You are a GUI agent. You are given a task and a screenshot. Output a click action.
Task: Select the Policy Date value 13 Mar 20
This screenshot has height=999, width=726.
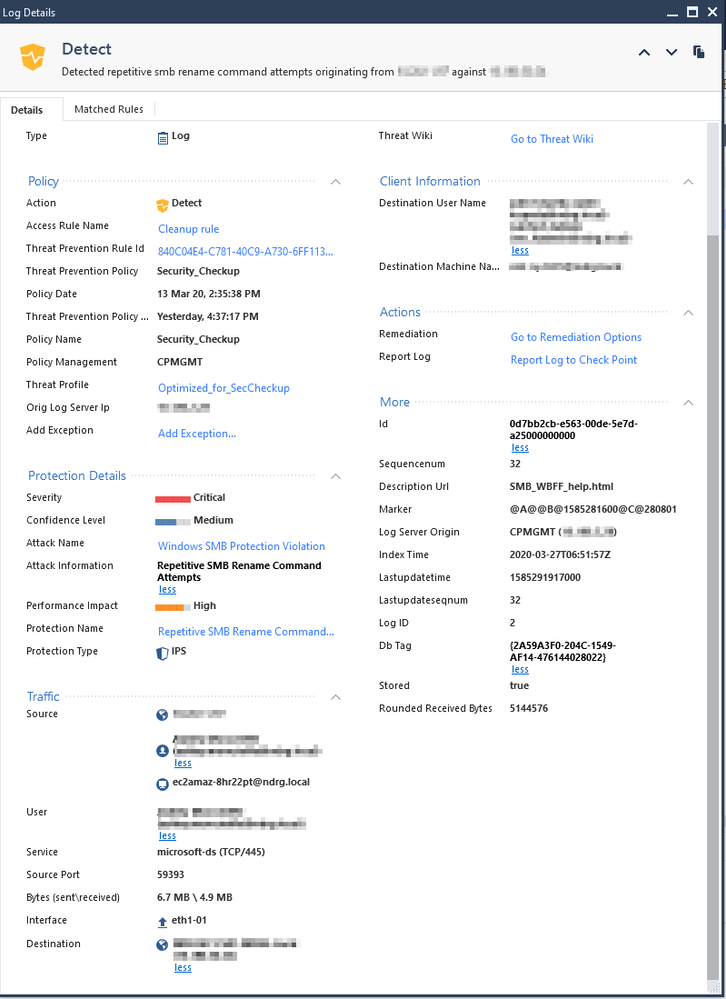208,294
